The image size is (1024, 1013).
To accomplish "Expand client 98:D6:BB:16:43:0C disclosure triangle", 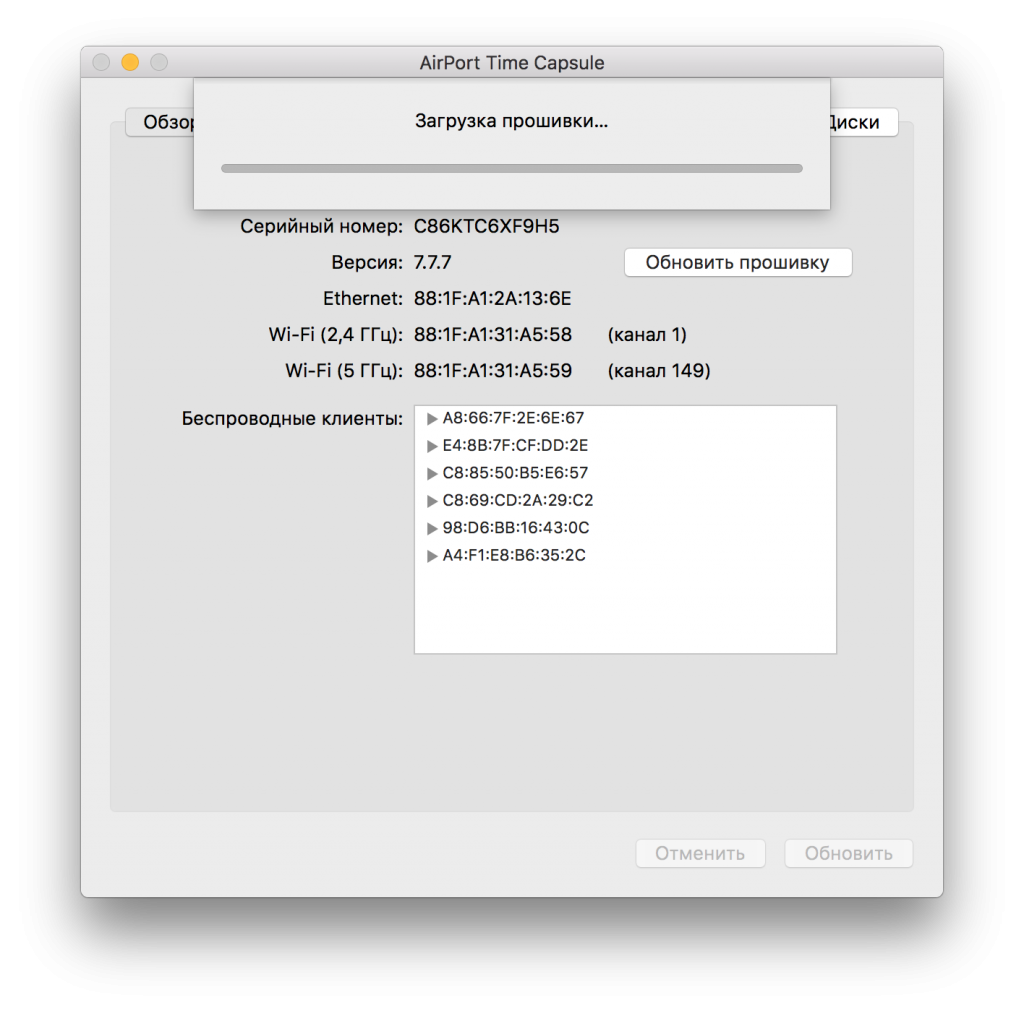I will point(432,528).
